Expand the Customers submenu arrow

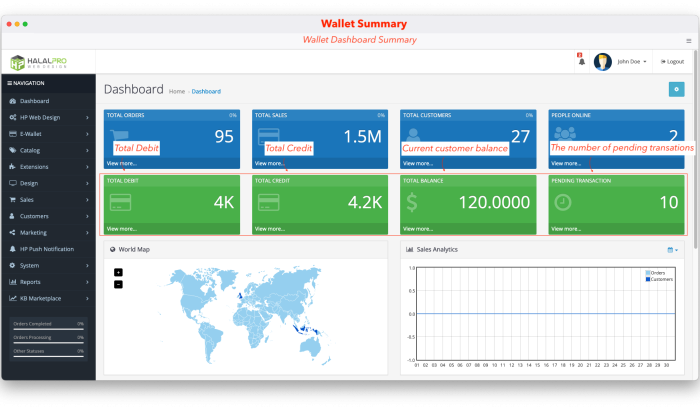(x=87, y=216)
